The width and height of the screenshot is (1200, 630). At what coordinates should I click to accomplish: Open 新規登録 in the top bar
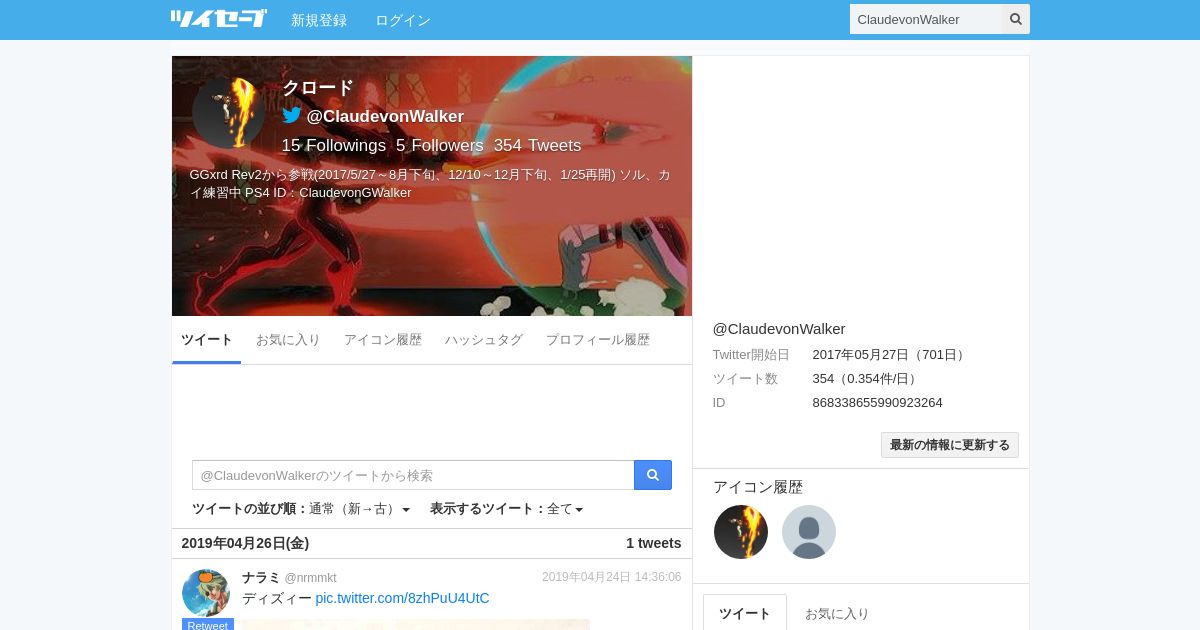point(319,20)
